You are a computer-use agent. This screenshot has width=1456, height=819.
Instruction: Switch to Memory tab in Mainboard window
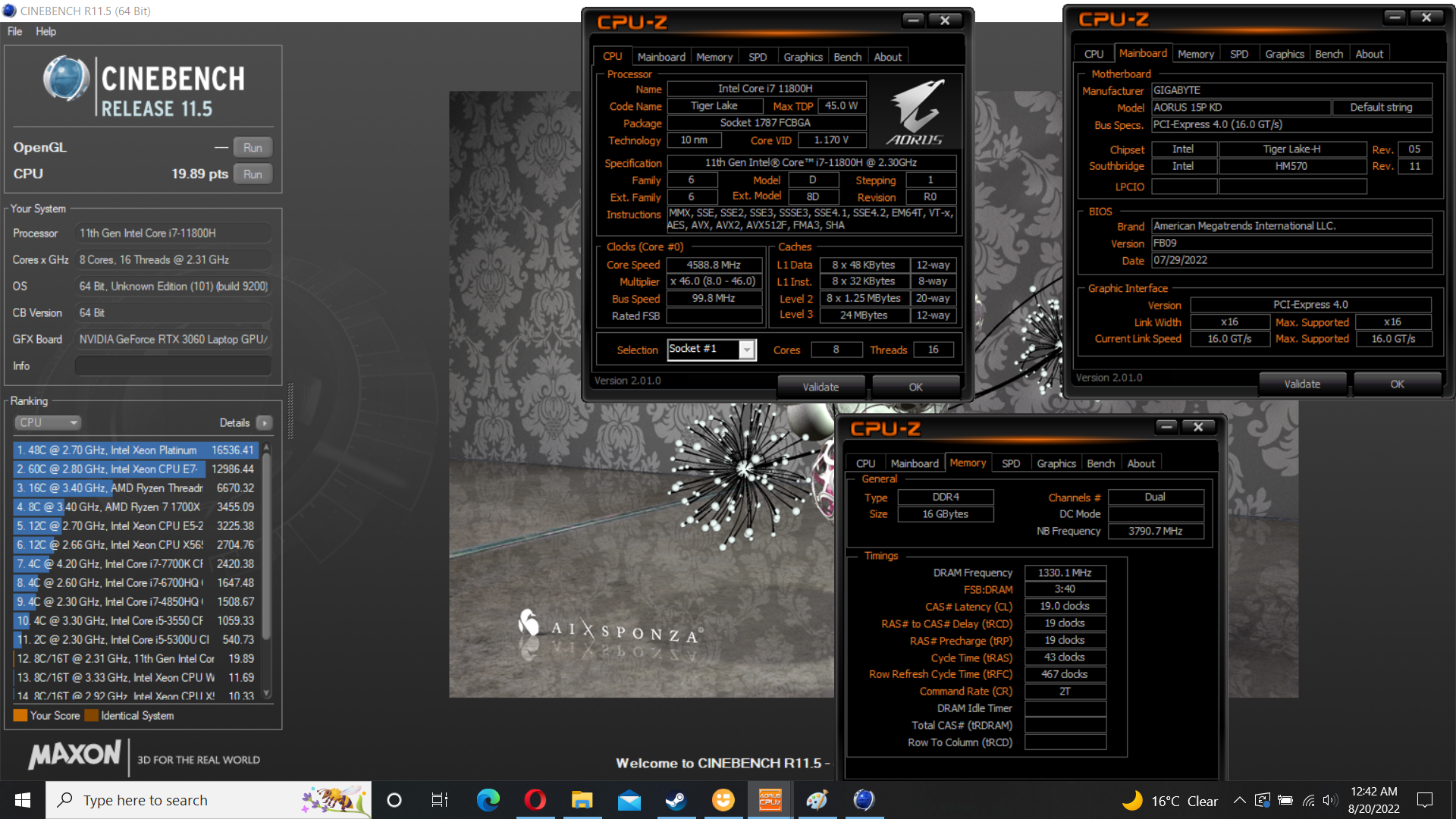pos(1196,54)
